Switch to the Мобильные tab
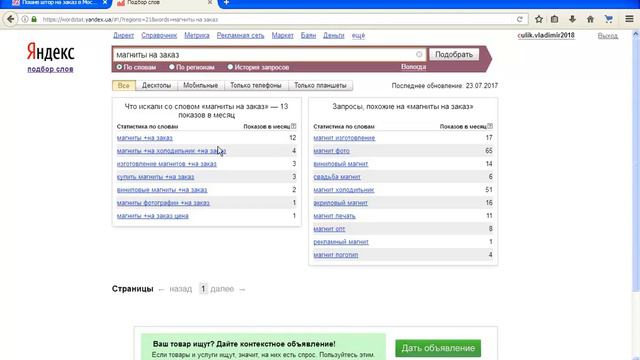Screen dimensions: 640x360 (200, 85)
